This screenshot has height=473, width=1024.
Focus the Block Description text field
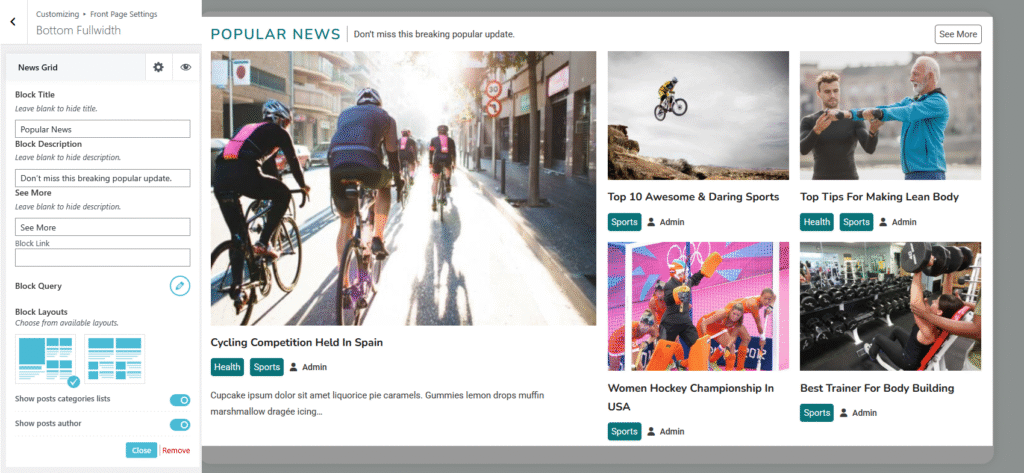click(x=102, y=178)
